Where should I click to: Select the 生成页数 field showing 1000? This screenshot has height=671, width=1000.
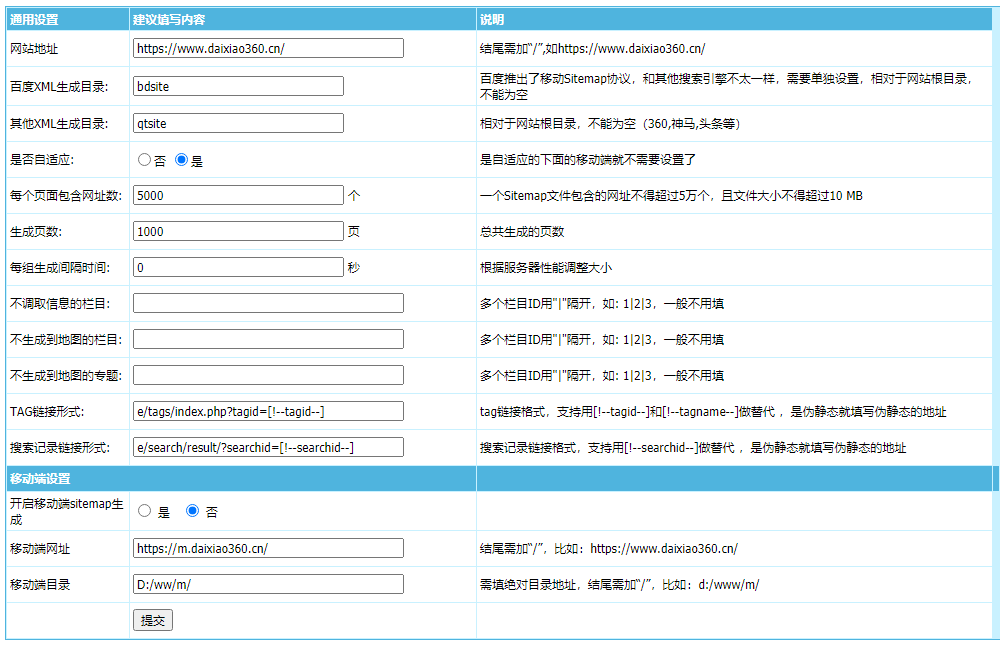pos(238,231)
